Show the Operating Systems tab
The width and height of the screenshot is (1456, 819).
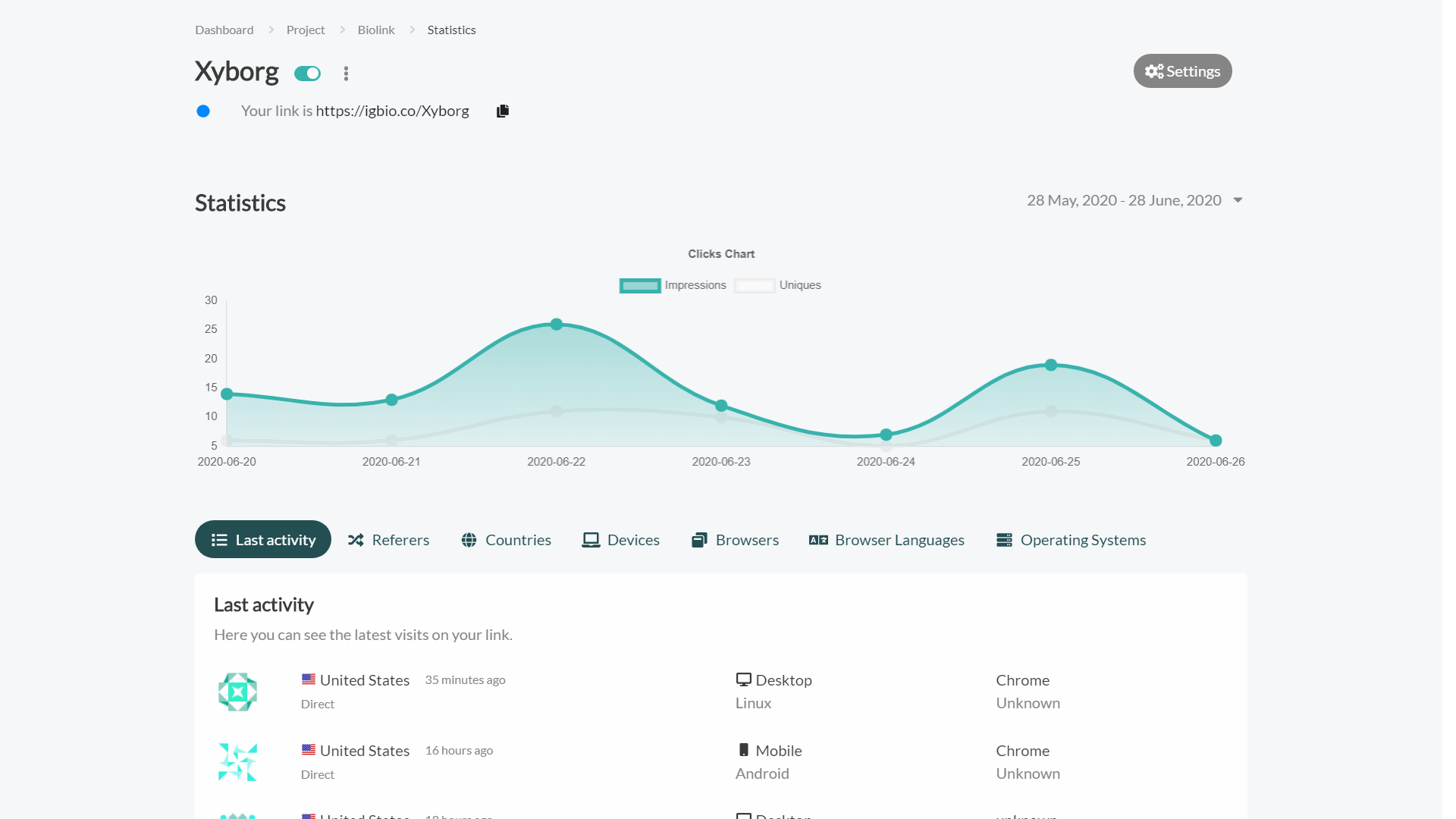[x=1071, y=540]
